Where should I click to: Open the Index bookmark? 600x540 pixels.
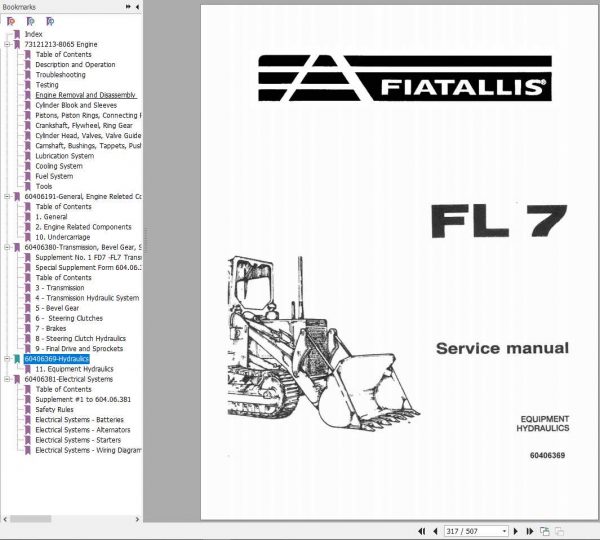click(33, 34)
